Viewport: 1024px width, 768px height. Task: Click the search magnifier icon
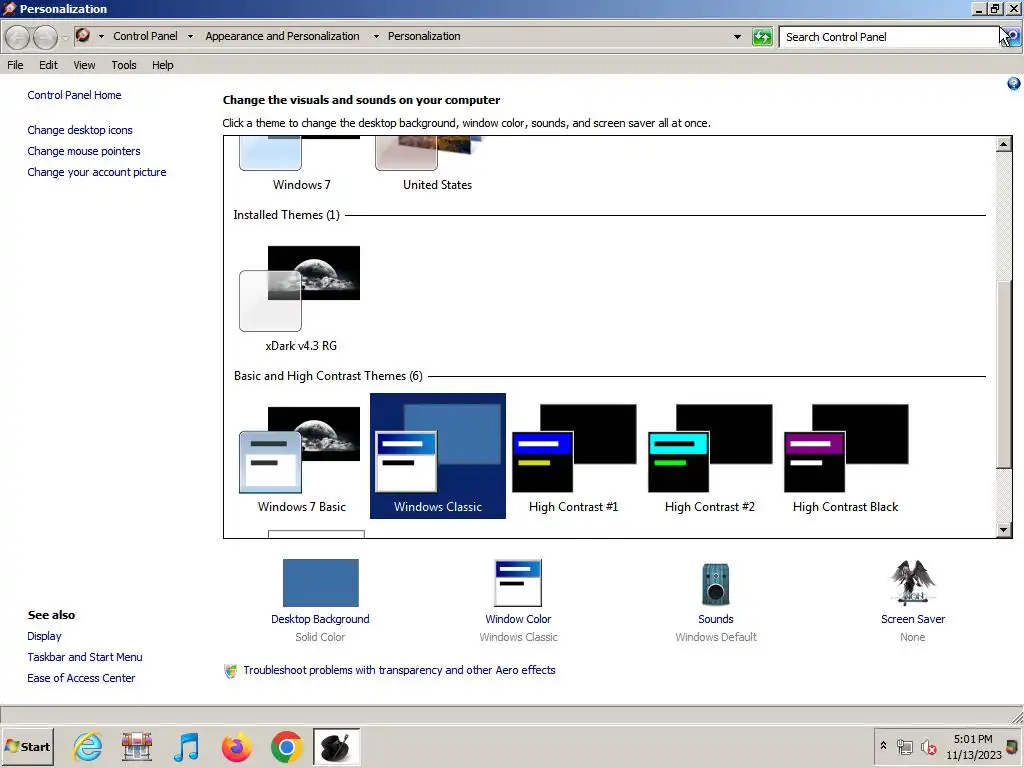click(x=1012, y=37)
